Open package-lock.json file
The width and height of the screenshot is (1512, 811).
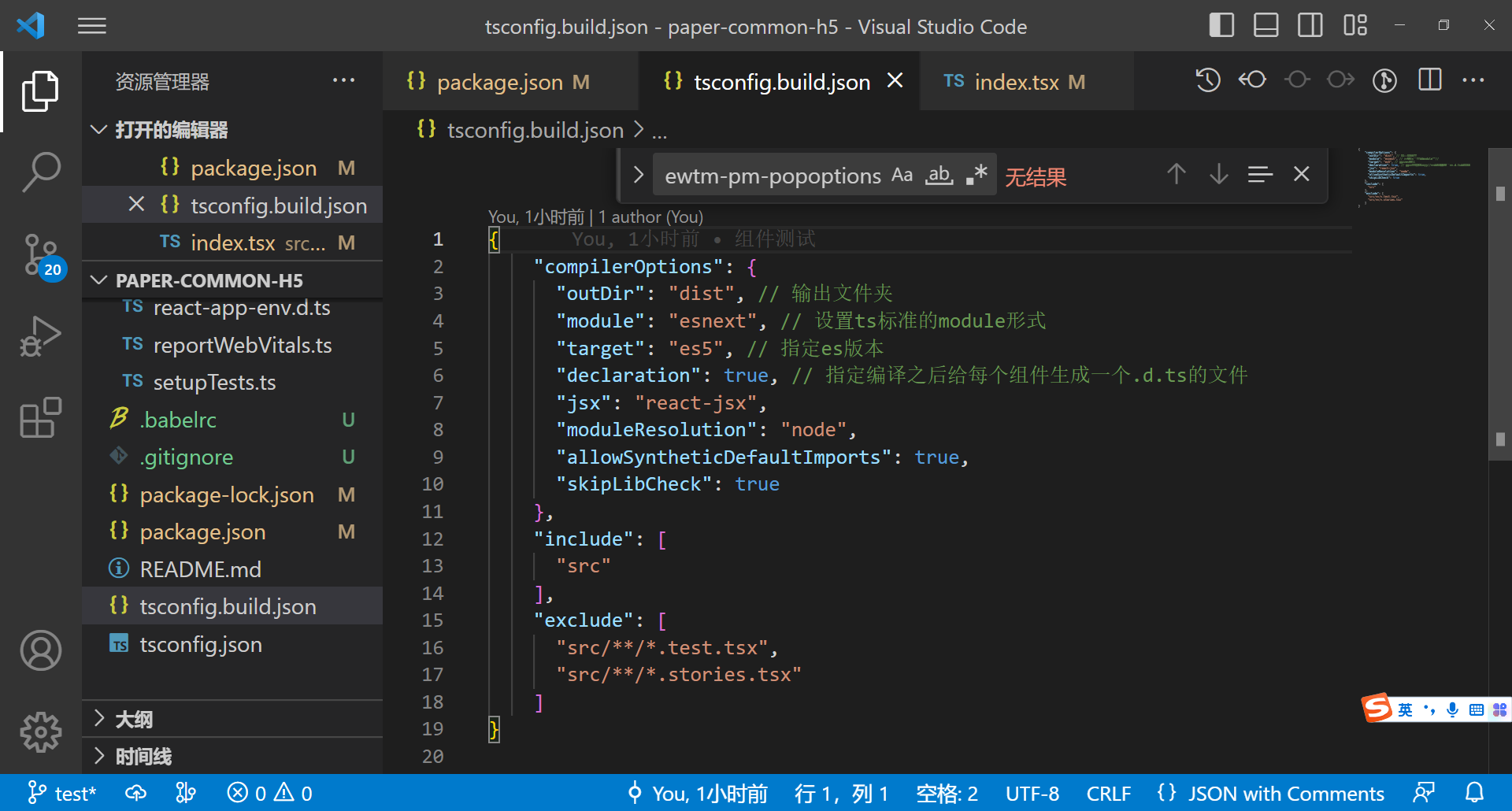[x=232, y=494]
